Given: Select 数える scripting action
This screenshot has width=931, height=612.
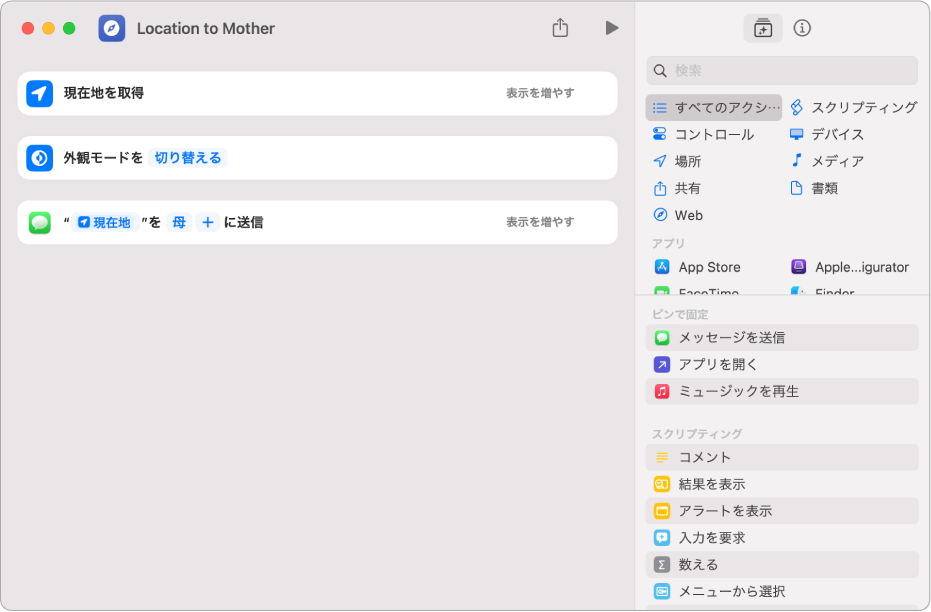Looking at the screenshot, I should [782, 565].
